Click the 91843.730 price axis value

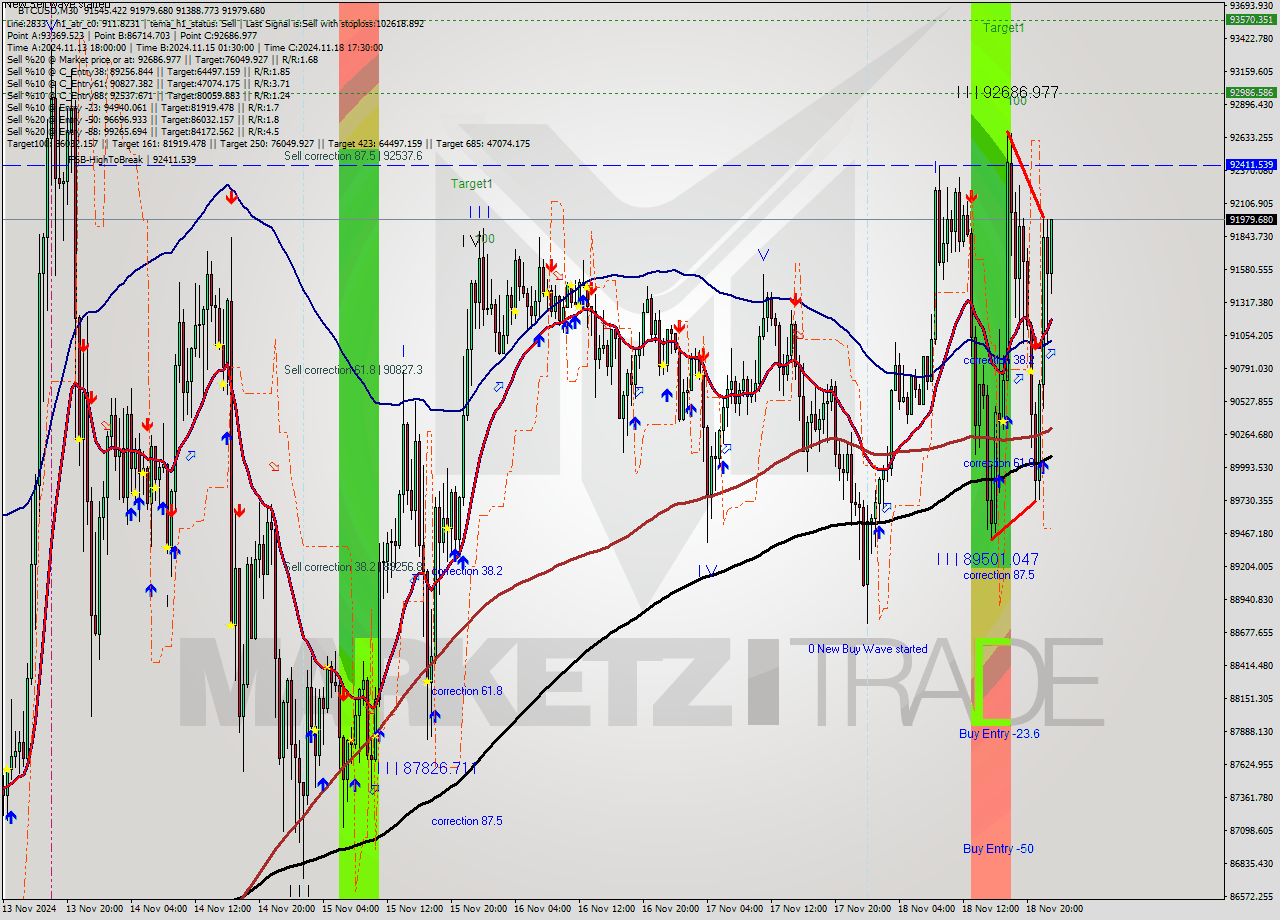(x=1251, y=237)
